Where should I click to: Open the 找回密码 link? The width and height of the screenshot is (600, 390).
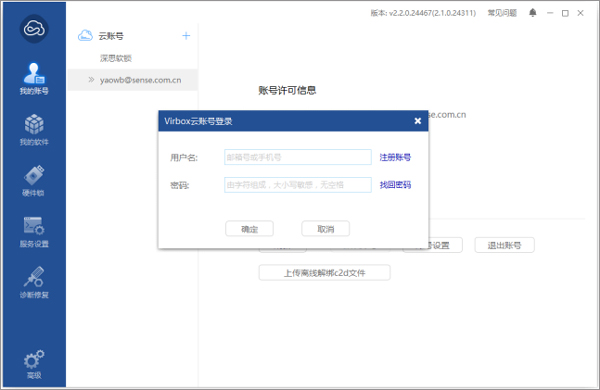[x=395, y=185]
